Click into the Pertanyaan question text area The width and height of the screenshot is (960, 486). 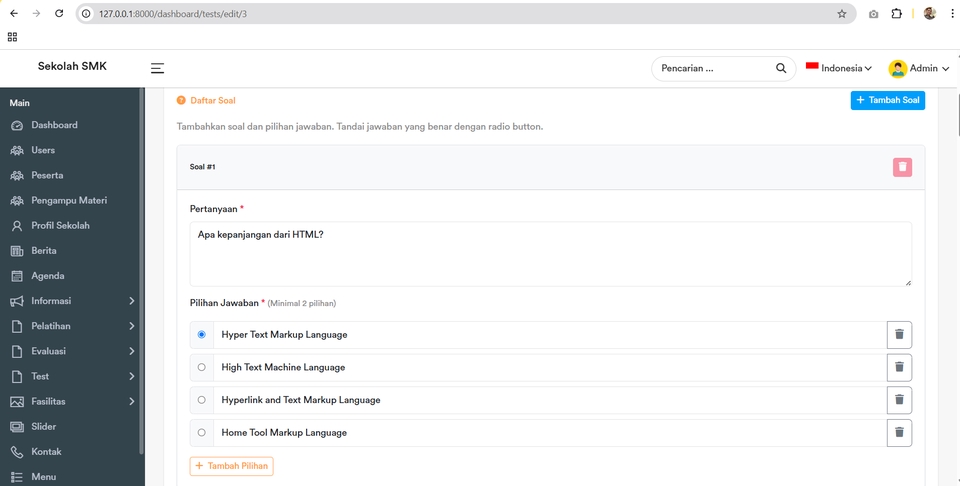(550, 254)
